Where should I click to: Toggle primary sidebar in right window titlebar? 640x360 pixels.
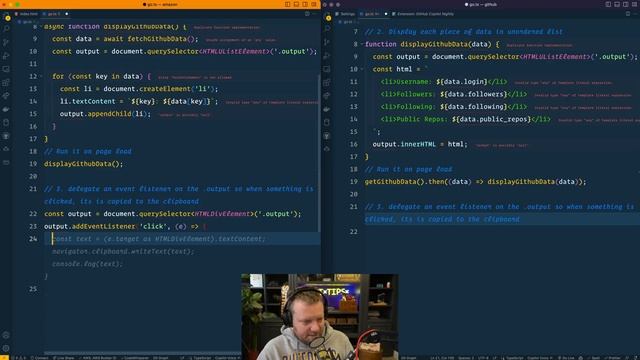tap(608, 4)
